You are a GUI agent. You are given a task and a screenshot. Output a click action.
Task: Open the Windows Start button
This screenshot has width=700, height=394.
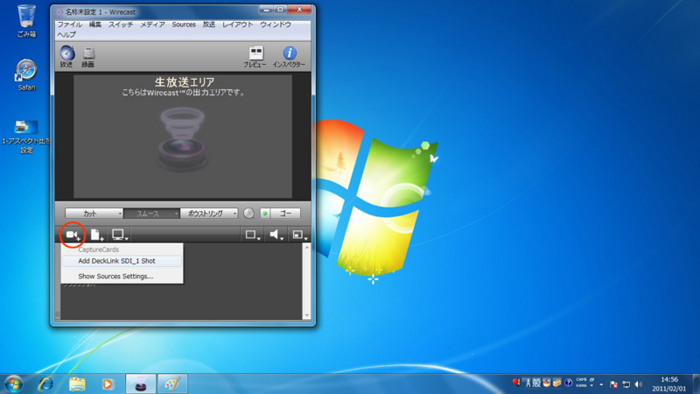(13, 384)
